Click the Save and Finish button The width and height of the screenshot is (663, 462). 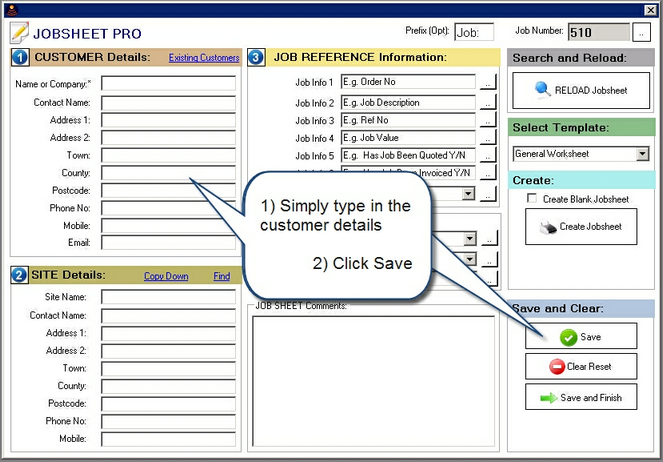[581, 397]
